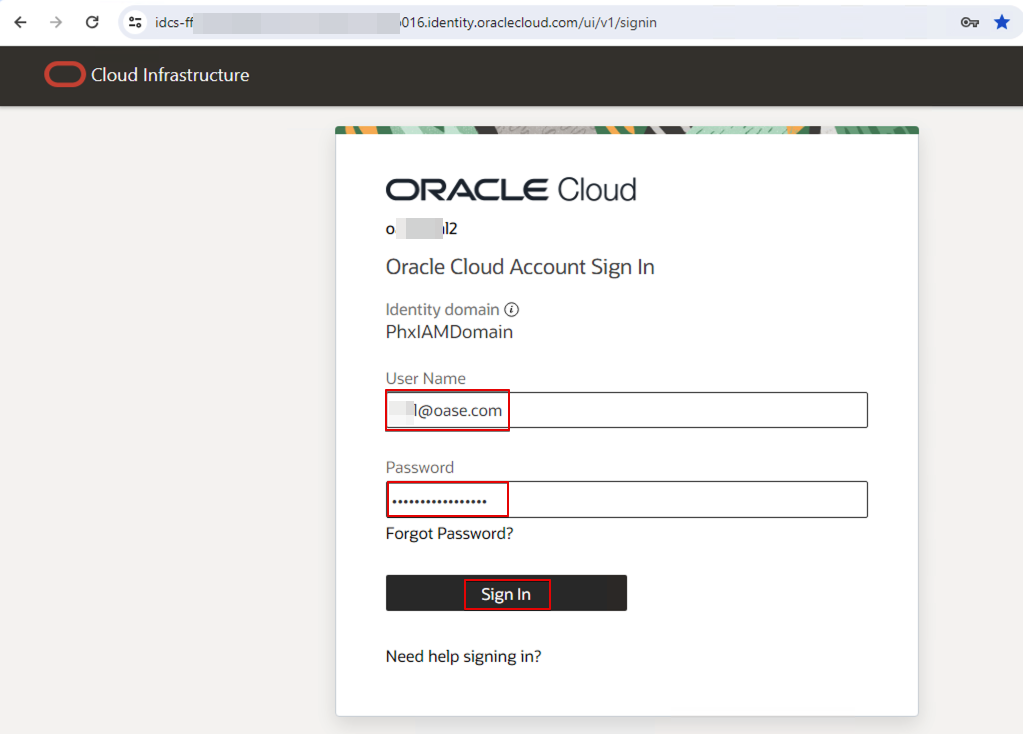Click the address bar URL
1023x734 pixels.
(x=405, y=22)
